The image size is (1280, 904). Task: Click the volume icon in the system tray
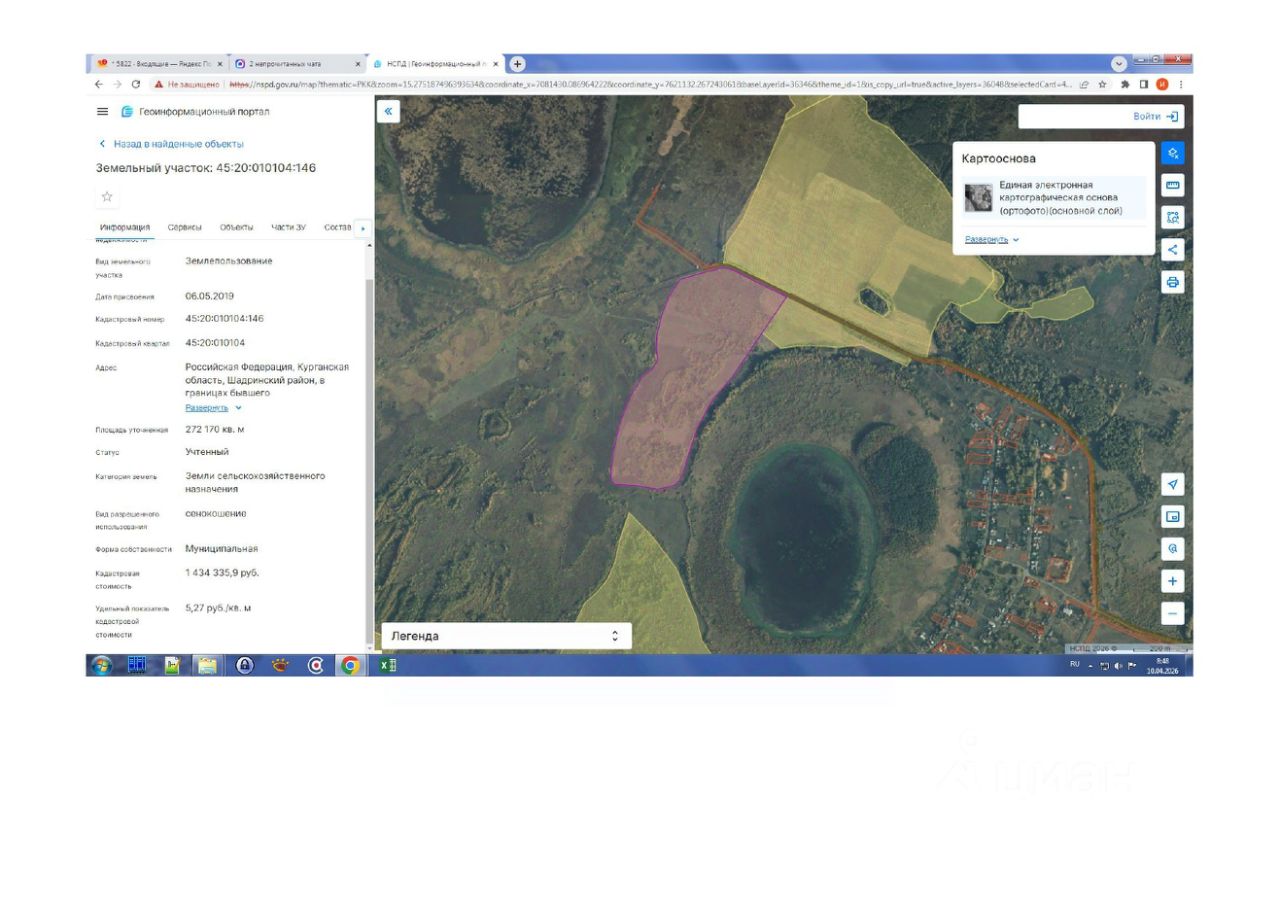(1118, 665)
